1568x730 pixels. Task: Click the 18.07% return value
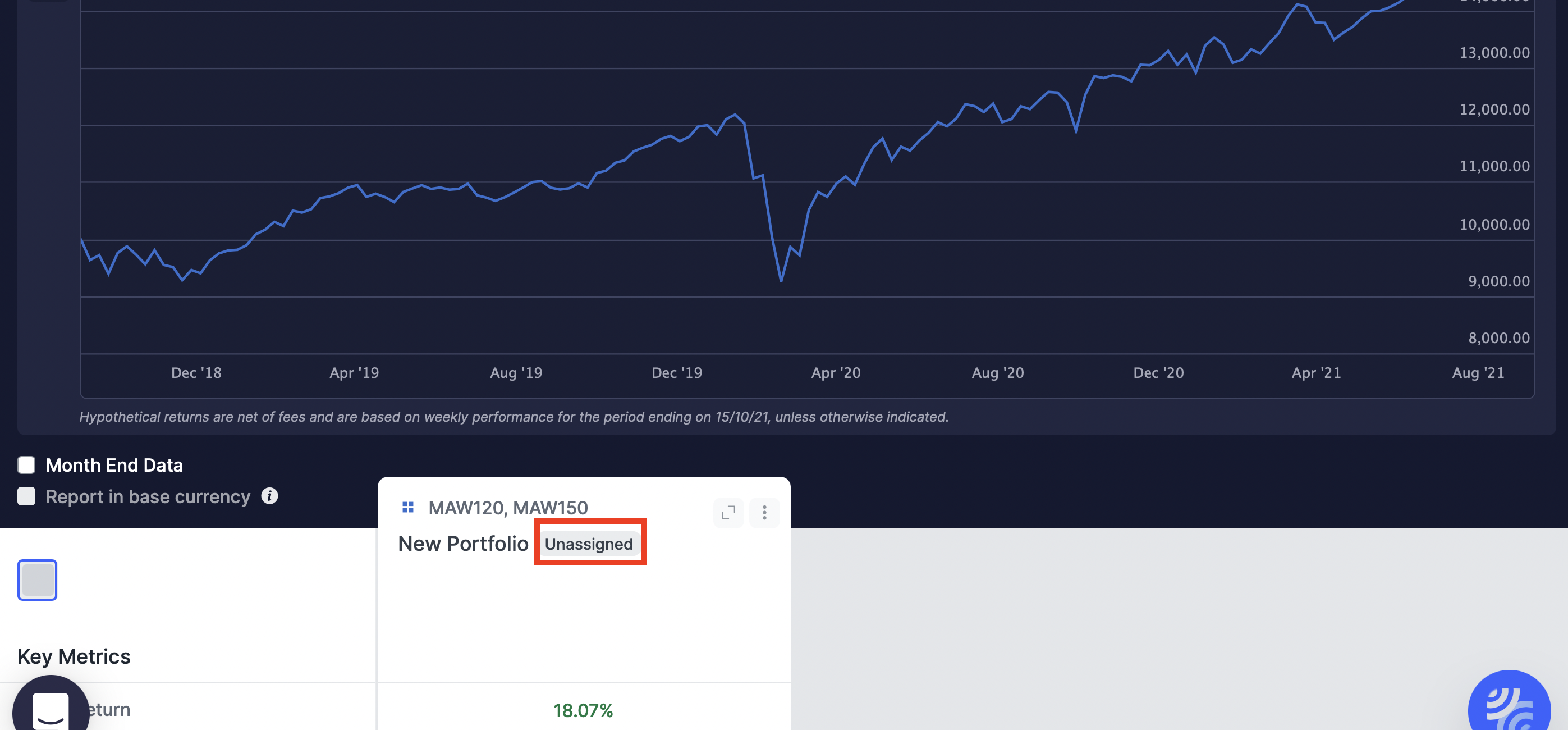coord(583,710)
